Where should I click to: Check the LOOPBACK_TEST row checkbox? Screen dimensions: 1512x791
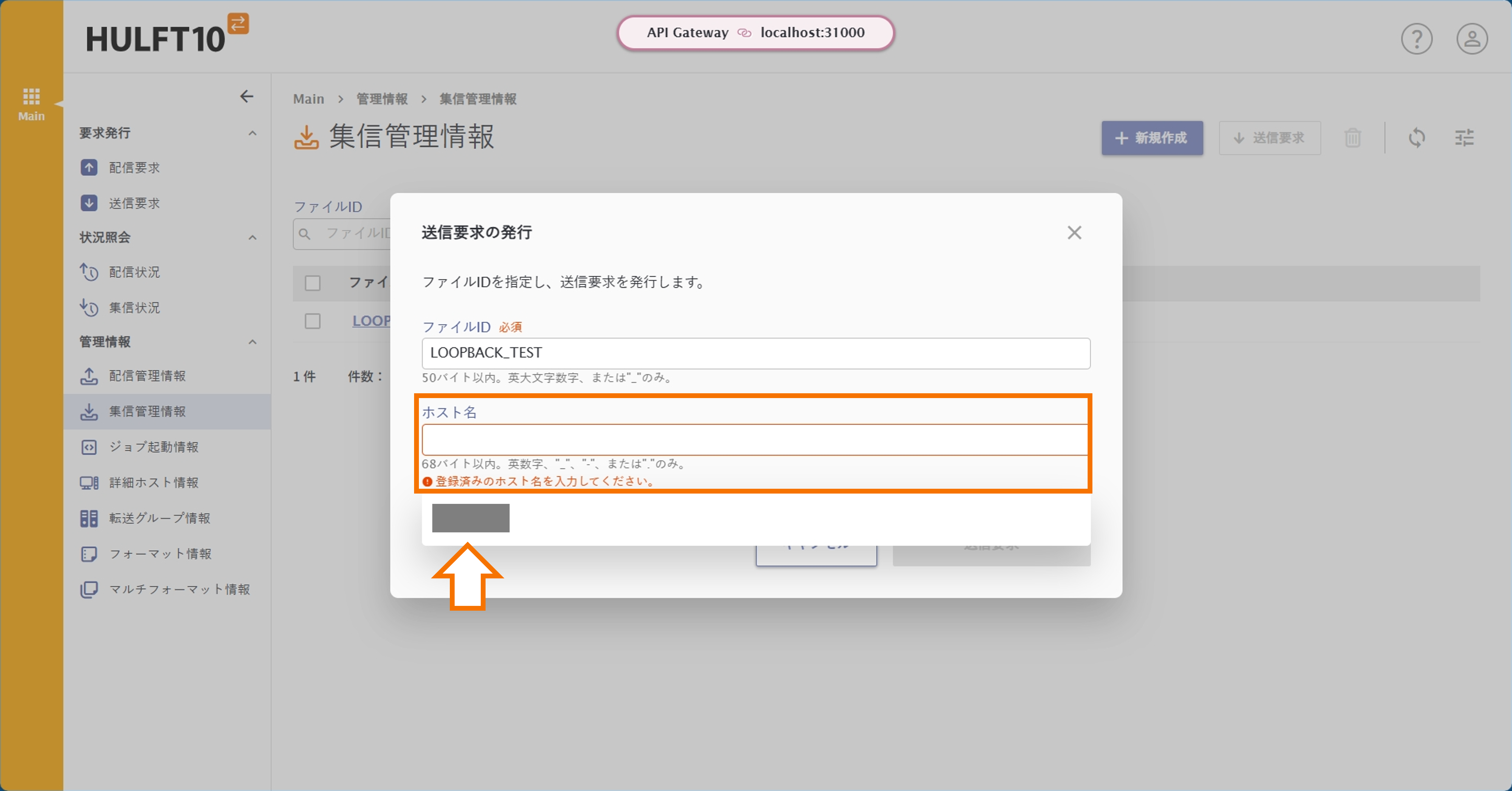(312, 321)
